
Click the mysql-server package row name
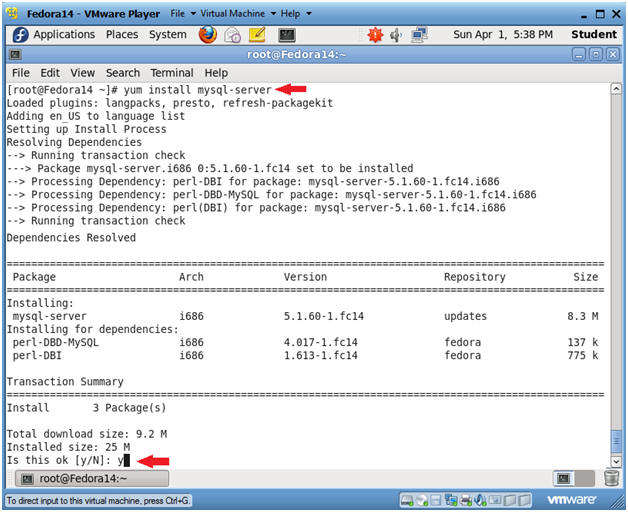pos(49,316)
